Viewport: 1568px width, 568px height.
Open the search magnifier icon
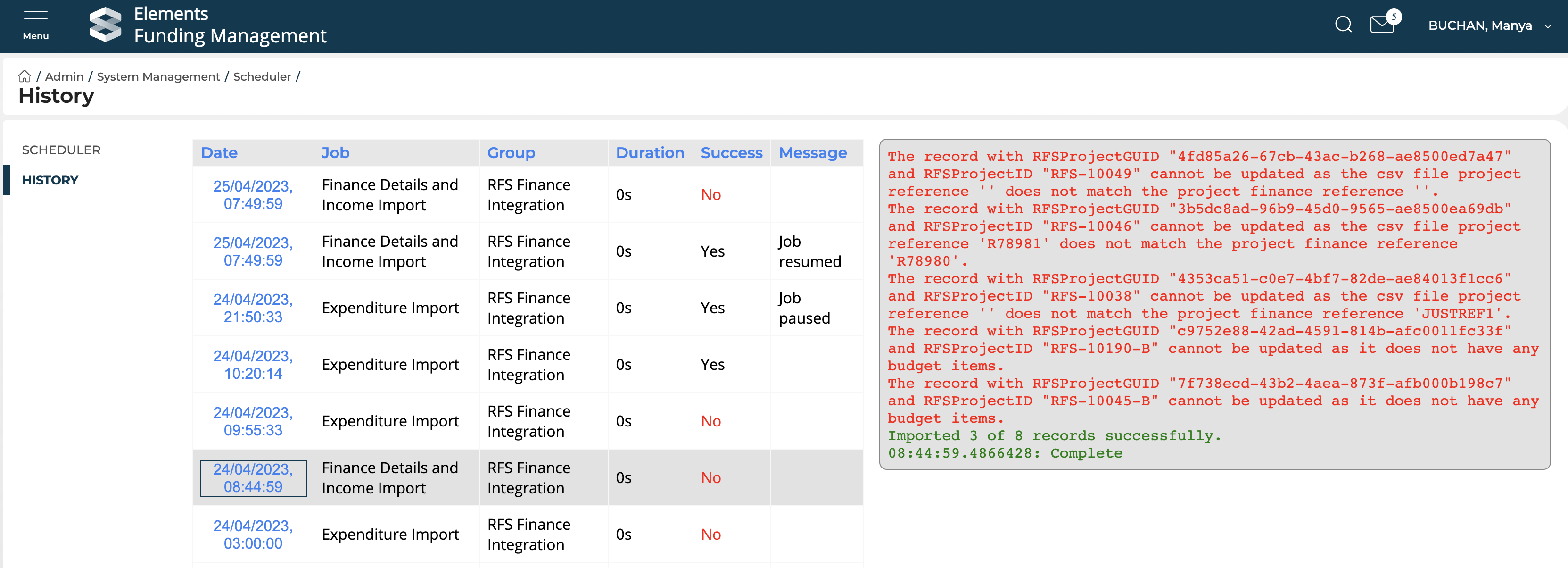[x=1343, y=25]
